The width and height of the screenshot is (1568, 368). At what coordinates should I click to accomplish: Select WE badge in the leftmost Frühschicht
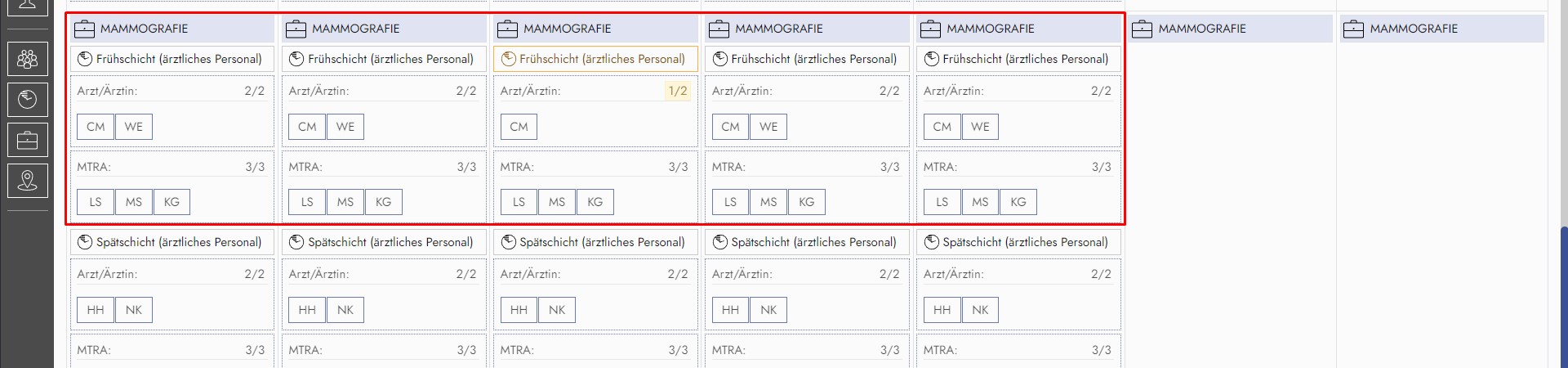(134, 127)
